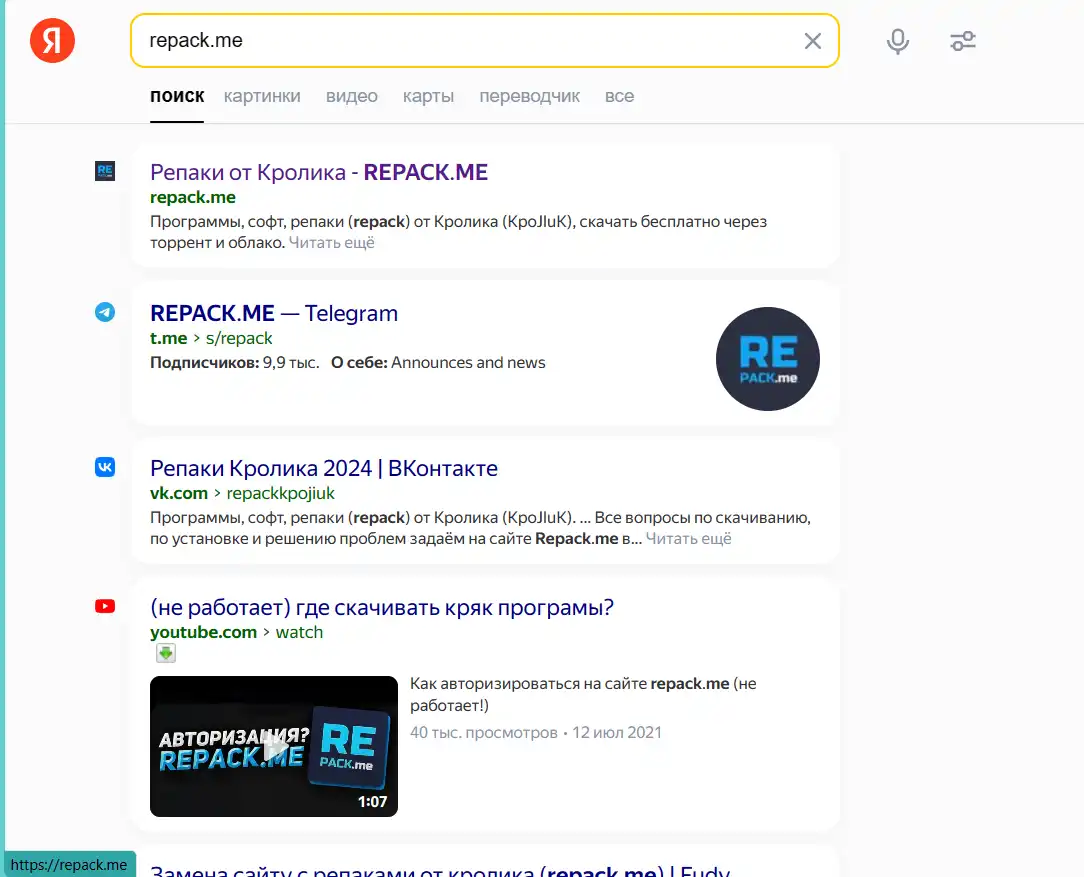1084x877 pixels.
Task: Expand Читать ещё in repack.me snippet
Action: click(332, 243)
